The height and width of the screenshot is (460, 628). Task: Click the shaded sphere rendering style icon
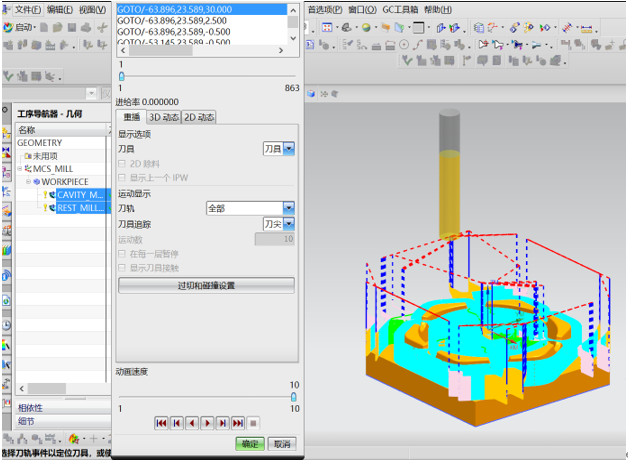[366, 27]
